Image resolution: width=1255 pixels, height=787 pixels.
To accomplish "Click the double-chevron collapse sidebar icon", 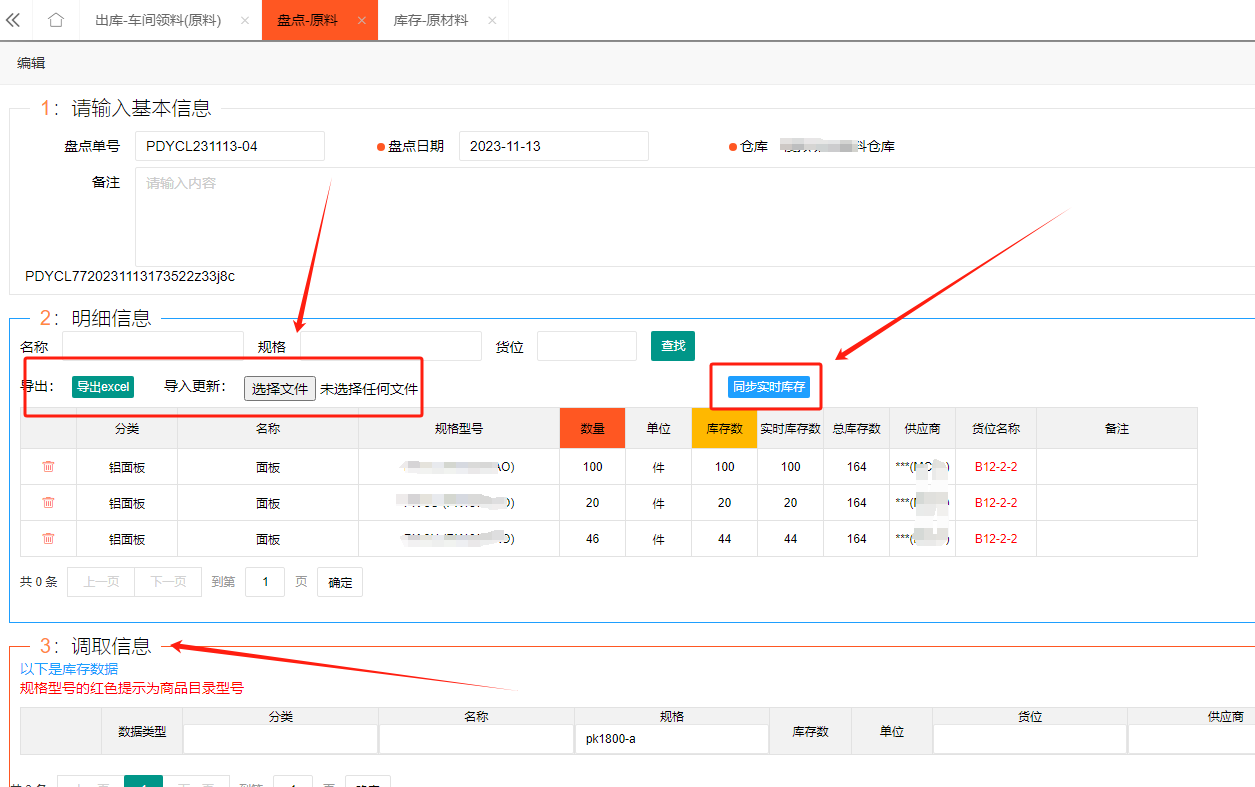I will pos(13,20).
